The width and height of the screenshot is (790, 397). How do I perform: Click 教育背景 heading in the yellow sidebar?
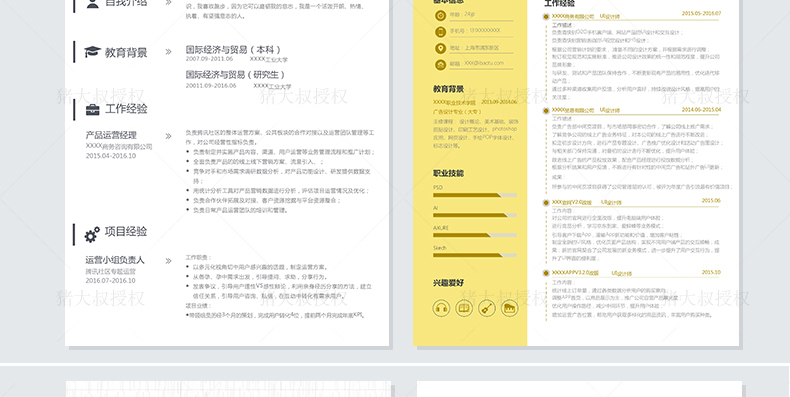[x=448, y=89]
